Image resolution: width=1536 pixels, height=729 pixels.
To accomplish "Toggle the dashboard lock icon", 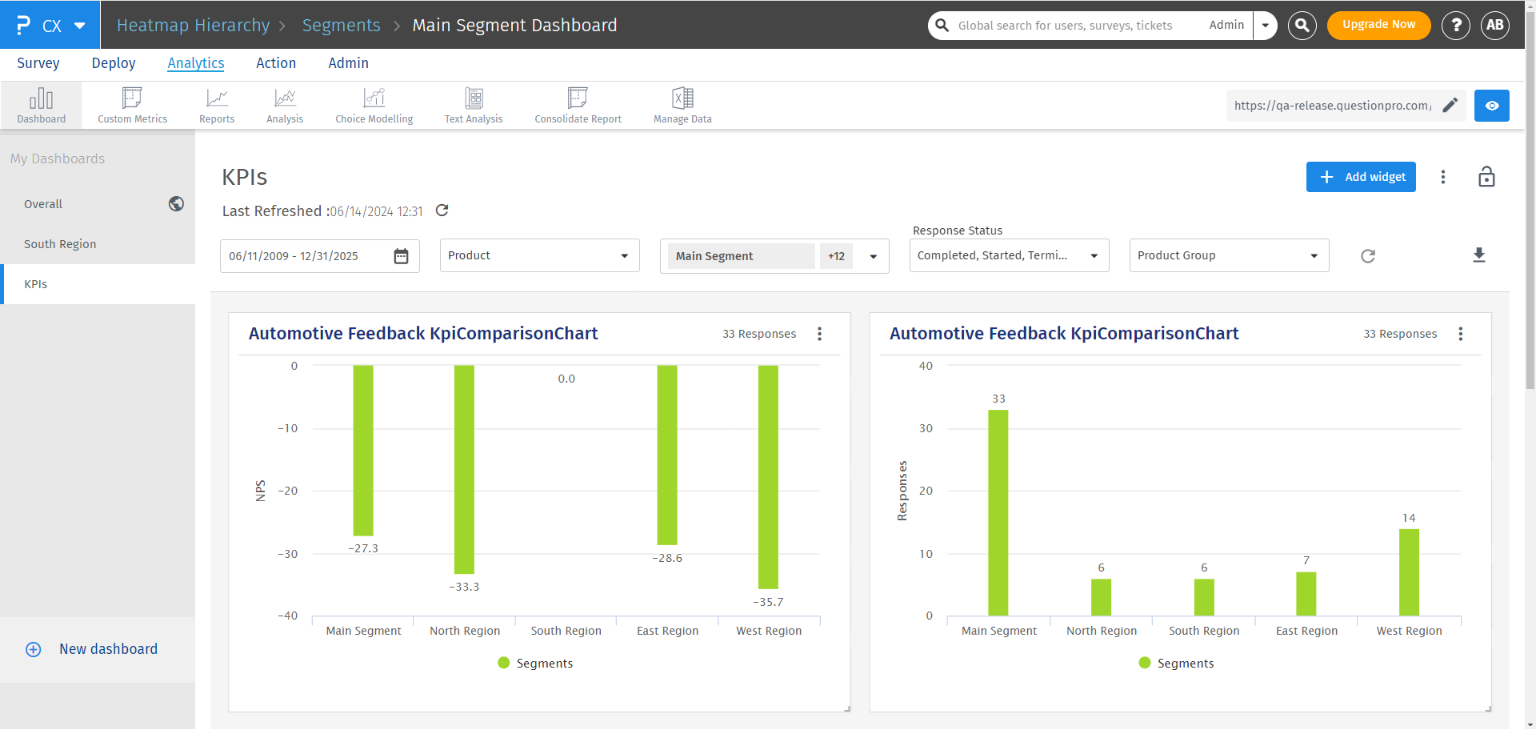I will pyautogui.click(x=1486, y=177).
